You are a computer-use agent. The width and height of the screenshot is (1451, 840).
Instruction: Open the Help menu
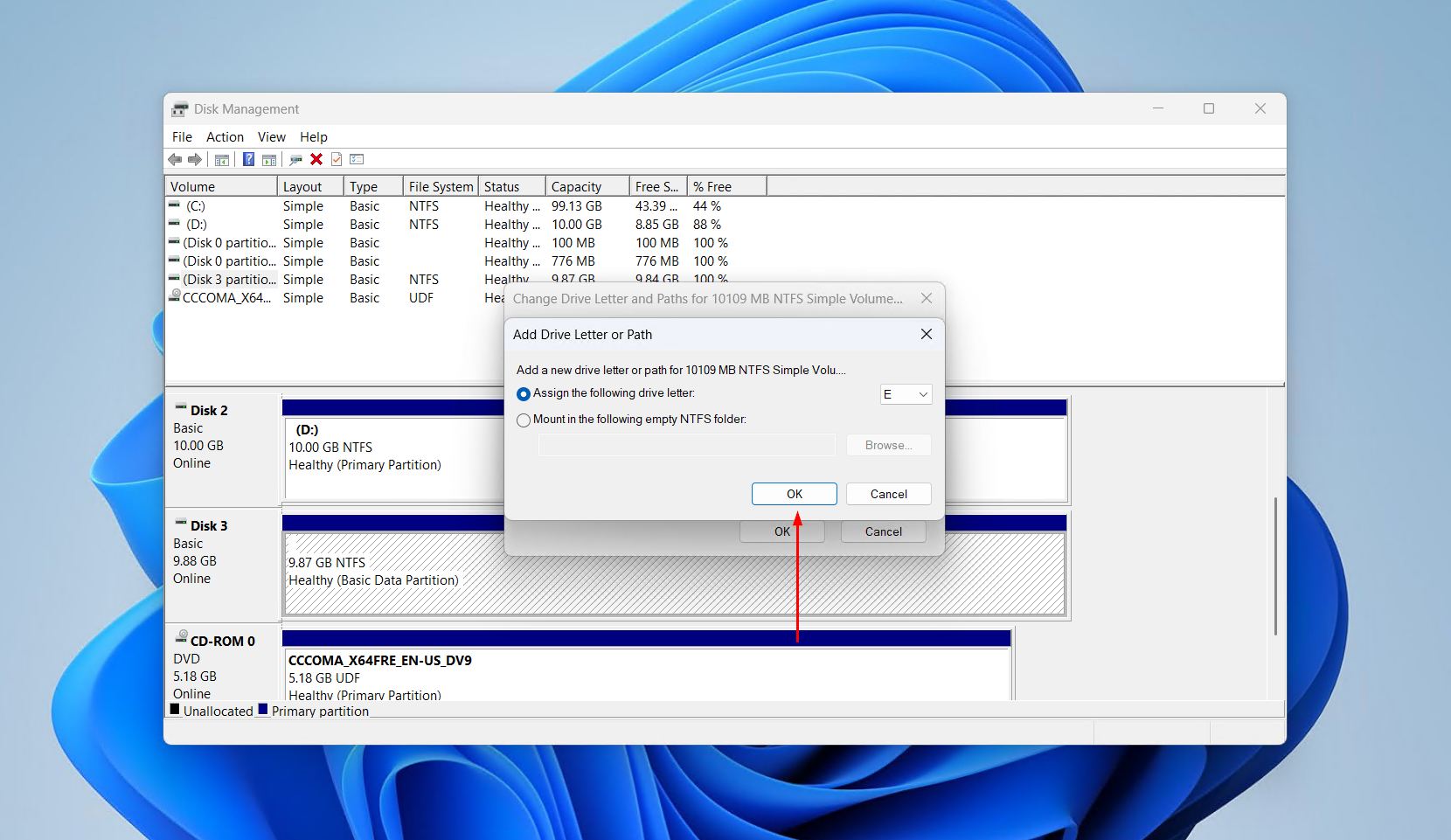point(314,137)
